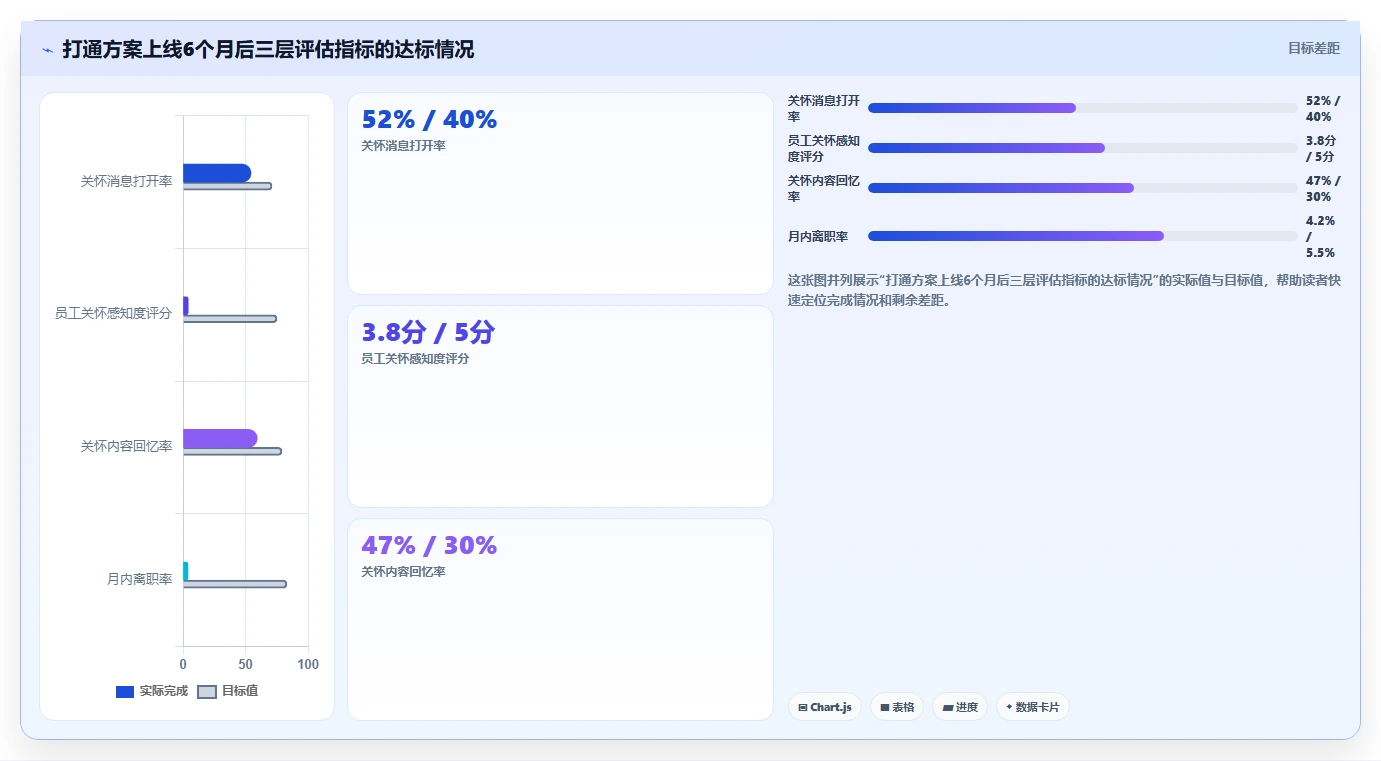Select the Chart.js tag pill

tap(825, 707)
